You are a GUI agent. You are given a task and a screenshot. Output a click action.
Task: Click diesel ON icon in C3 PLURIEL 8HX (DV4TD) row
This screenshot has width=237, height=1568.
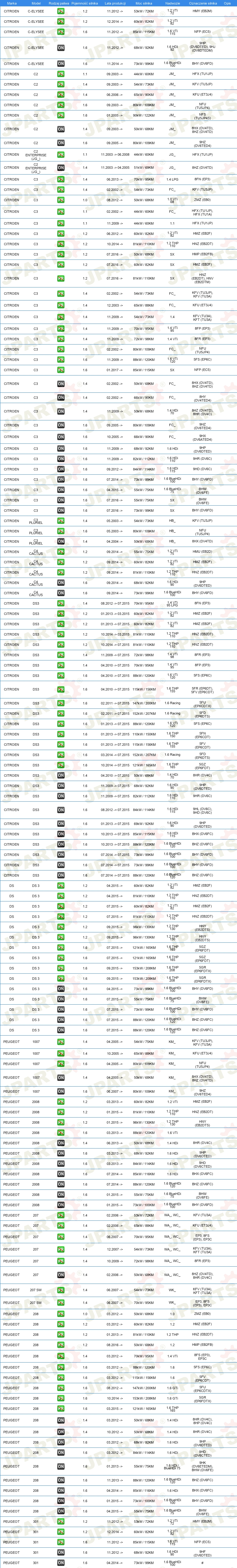[61, 541]
